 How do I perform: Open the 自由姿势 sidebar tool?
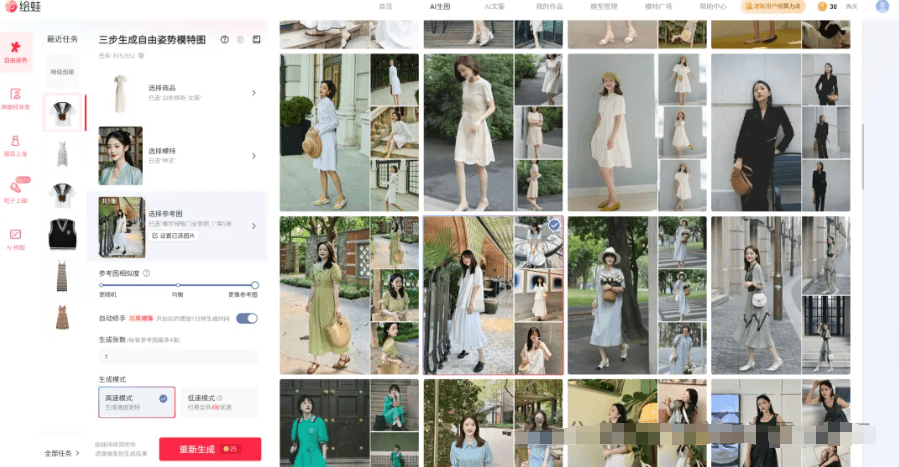tap(16, 52)
